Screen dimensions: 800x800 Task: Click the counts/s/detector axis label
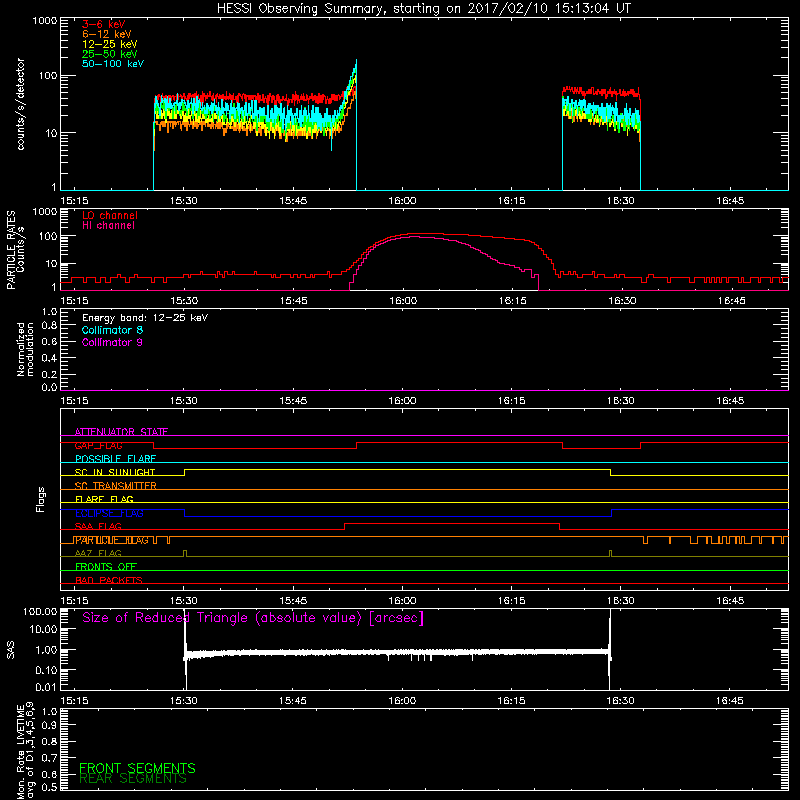pos(20,104)
